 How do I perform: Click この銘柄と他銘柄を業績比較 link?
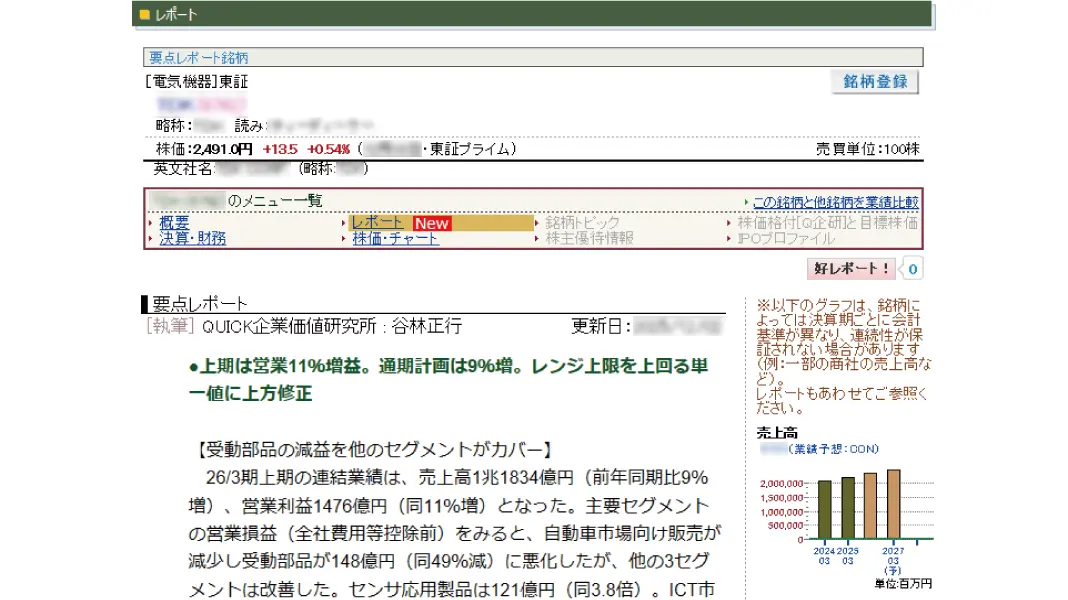pos(836,202)
